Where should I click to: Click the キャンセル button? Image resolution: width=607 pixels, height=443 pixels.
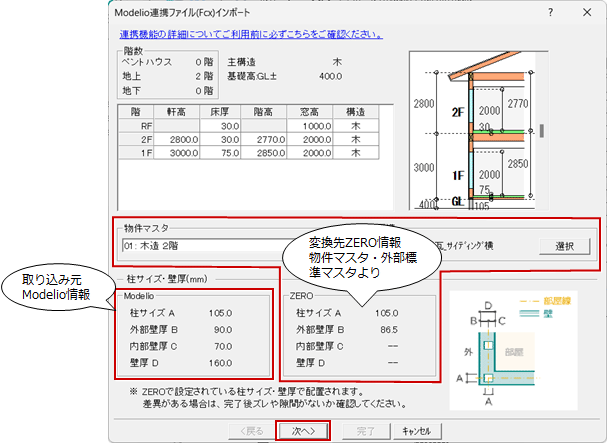(417, 431)
